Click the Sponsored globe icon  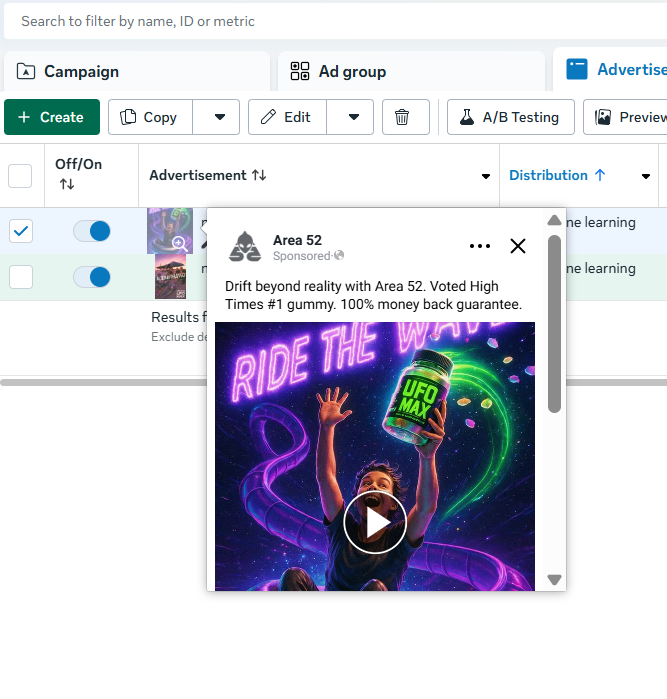(x=339, y=255)
